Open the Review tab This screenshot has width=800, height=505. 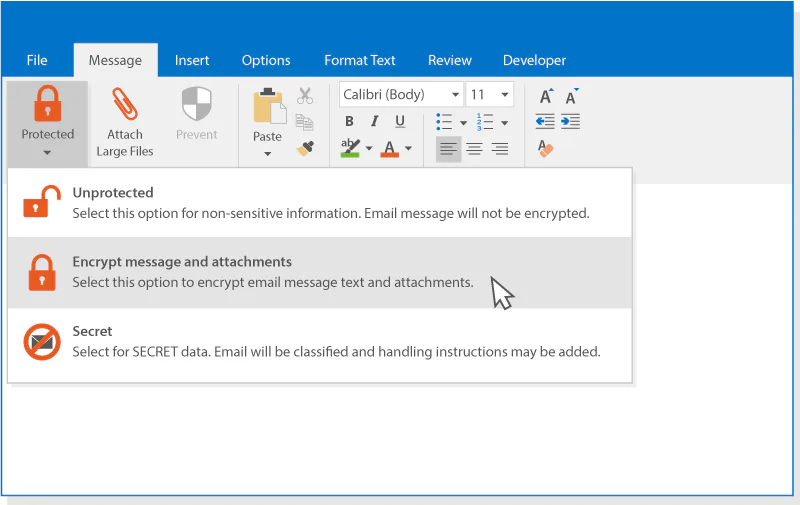[449, 60]
